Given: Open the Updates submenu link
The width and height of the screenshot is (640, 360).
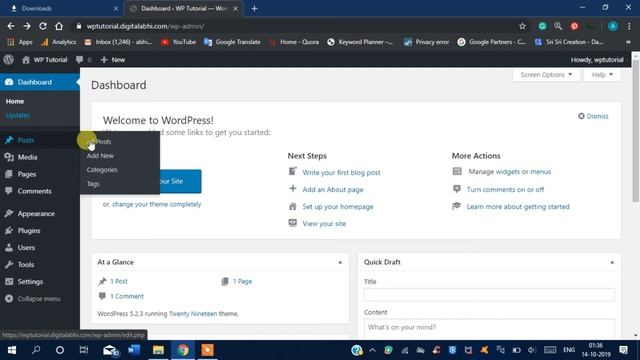Looking at the screenshot, I should tap(18, 115).
